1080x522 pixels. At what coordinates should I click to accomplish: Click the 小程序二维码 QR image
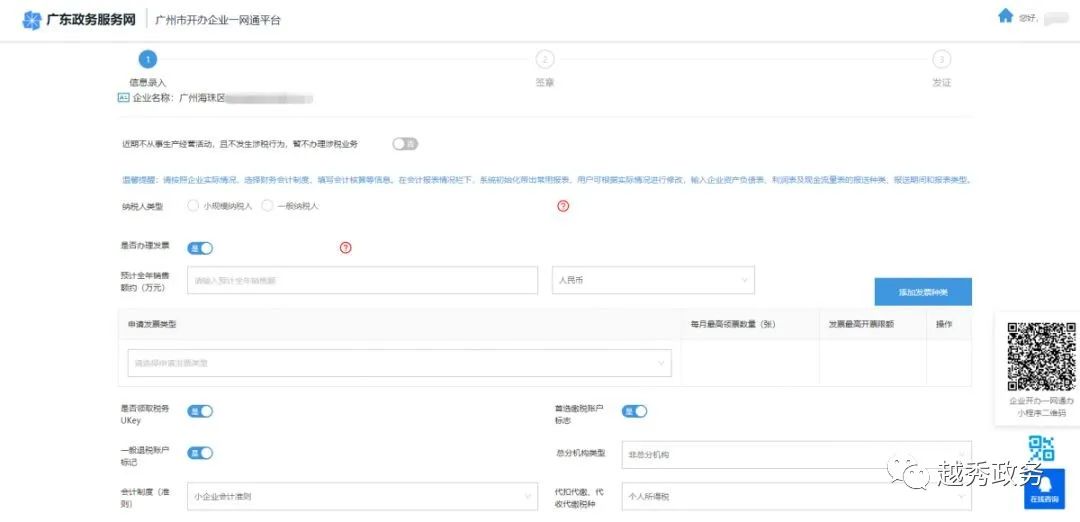[x=1041, y=357]
